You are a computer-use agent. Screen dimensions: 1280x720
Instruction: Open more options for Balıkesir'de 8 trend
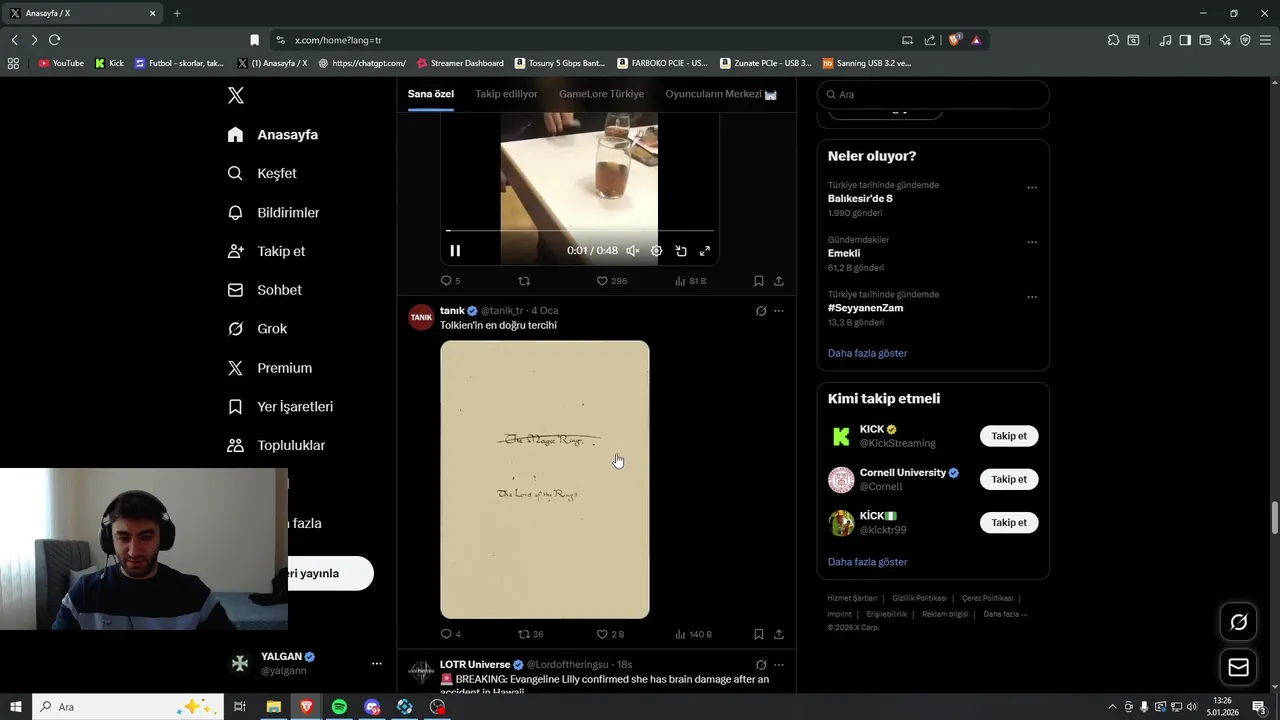[1032, 188]
